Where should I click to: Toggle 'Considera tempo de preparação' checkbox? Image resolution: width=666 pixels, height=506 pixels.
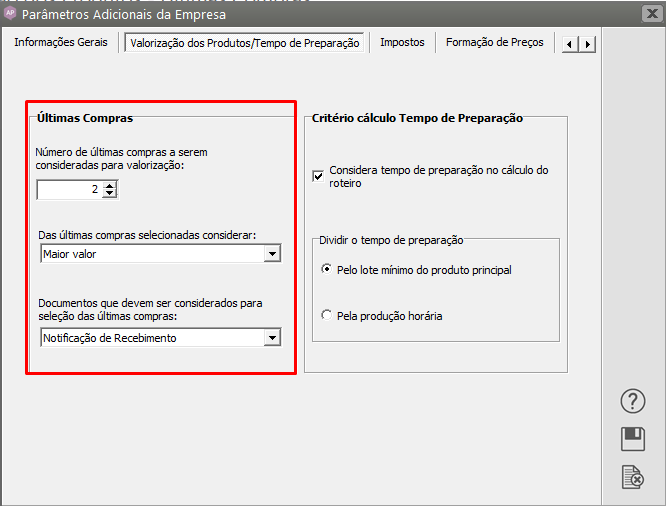tap(318, 177)
